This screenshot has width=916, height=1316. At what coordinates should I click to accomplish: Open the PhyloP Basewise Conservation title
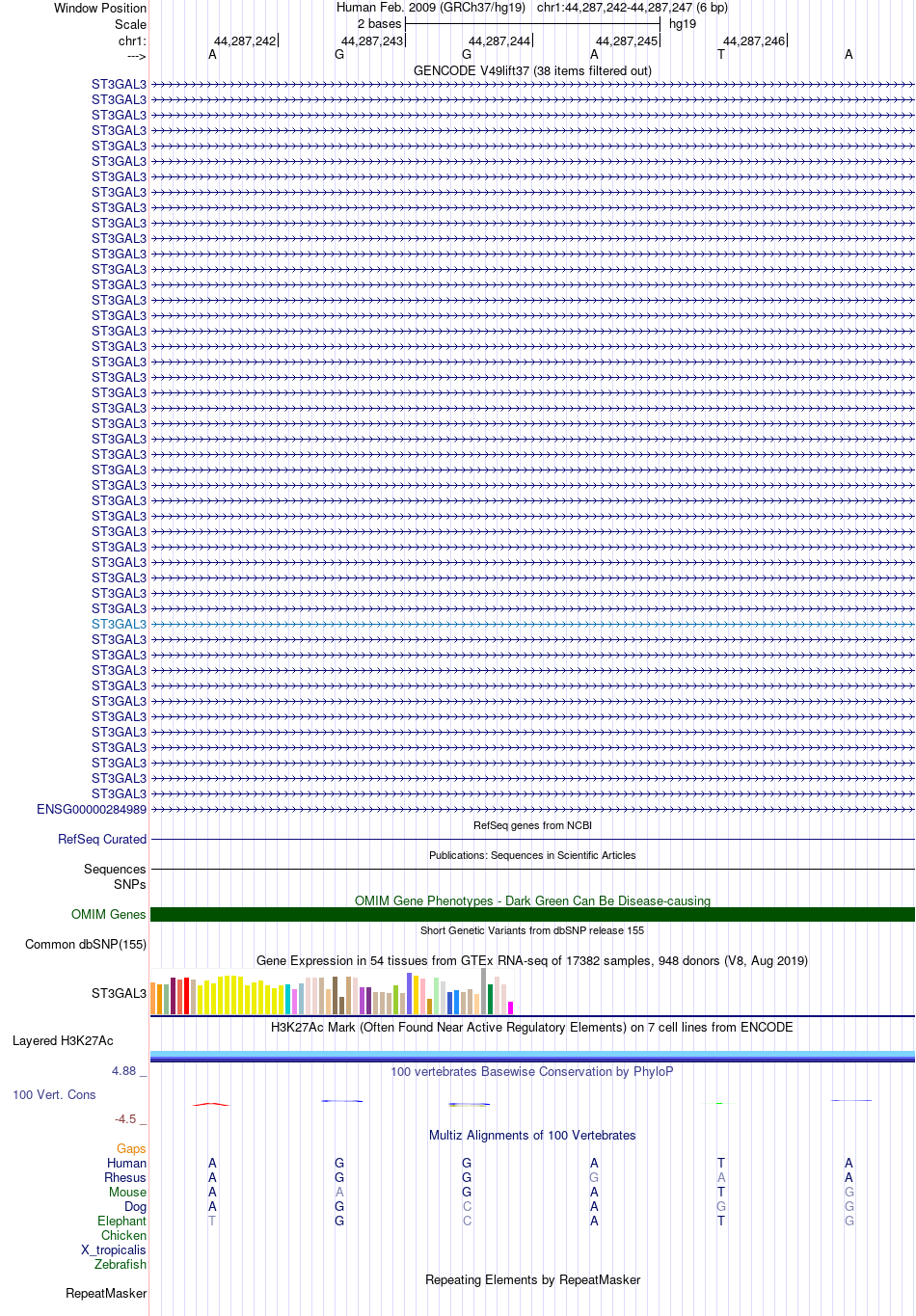(532, 1071)
